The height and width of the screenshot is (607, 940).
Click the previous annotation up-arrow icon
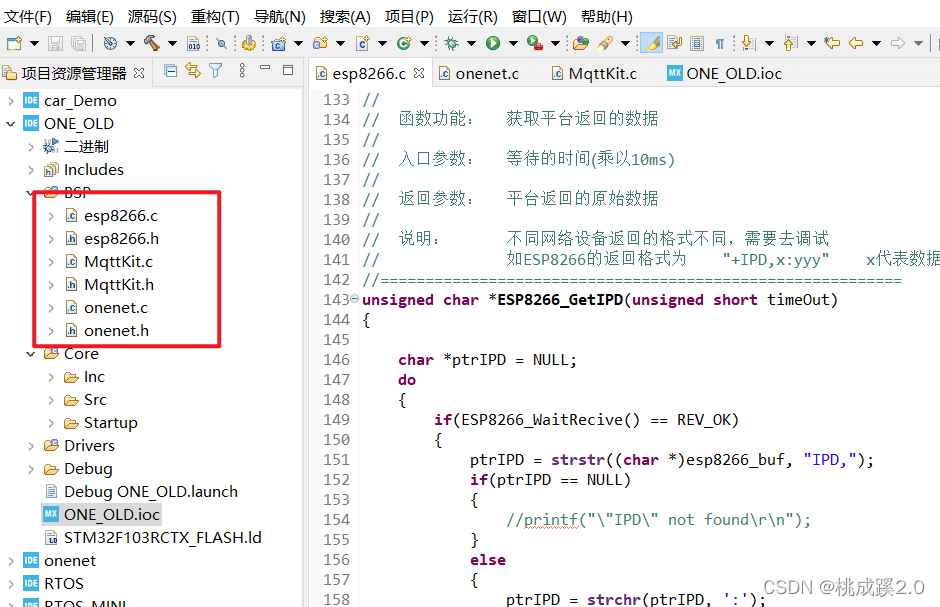pyautogui.click(x=791, y=43)
